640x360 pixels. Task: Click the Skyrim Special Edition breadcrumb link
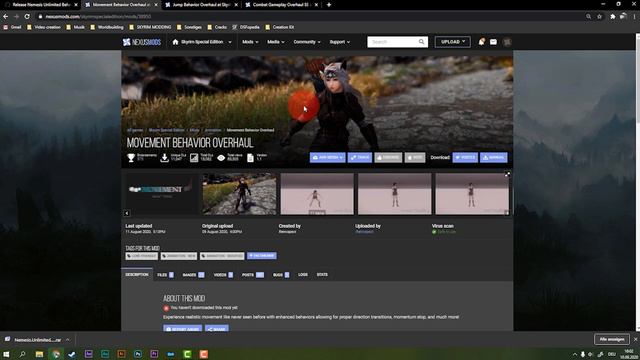point(167,130)
